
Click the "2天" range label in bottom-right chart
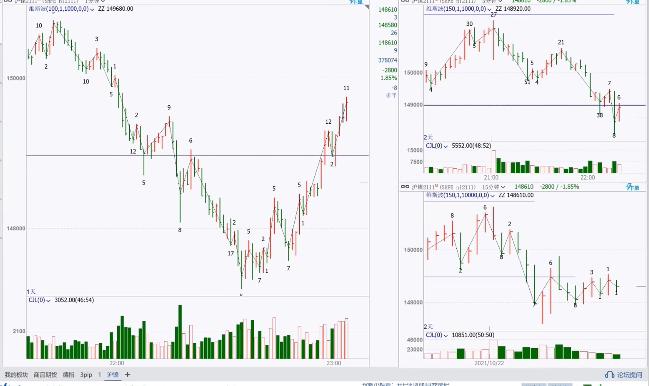pos(428,327)
